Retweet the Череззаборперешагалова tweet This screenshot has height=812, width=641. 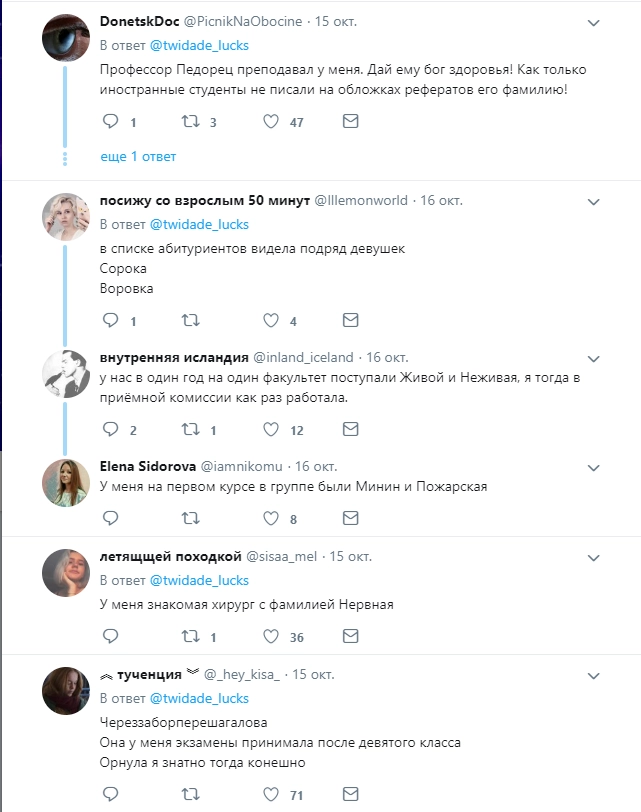190,795
